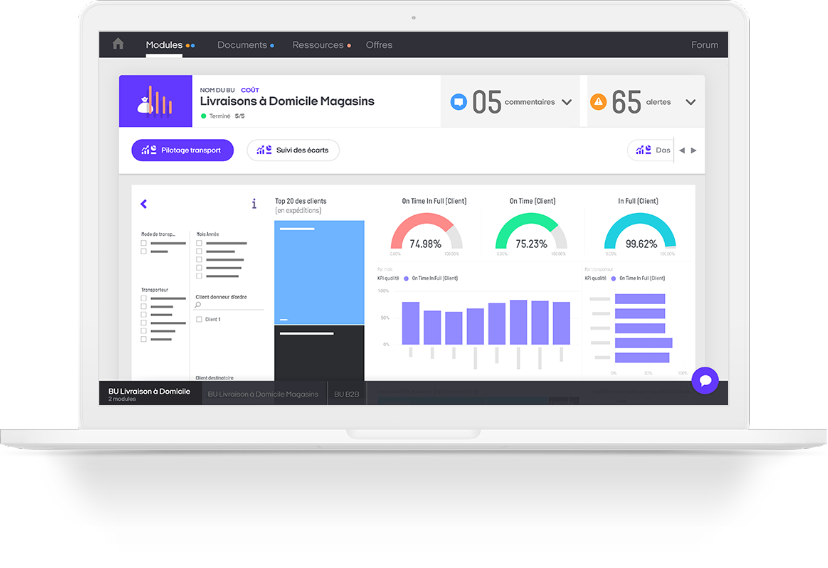
Task: Click the blue block in Top 20 clients chart
Action: click(x=319, y=272)
